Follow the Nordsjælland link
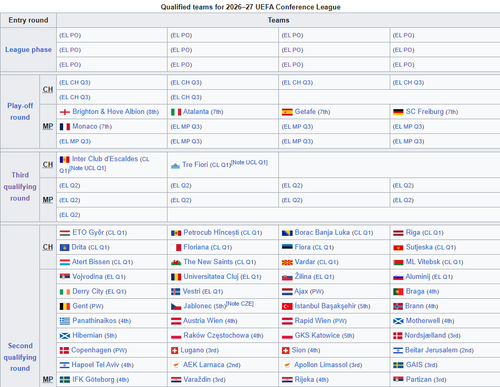This screenshot has height=387, width=500. coord(425,335)
